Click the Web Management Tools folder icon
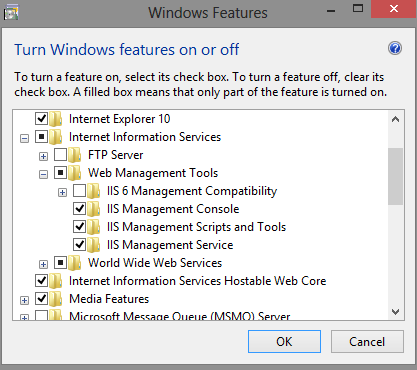The height and width of the screenshot is (370, 417). point(75,173)
